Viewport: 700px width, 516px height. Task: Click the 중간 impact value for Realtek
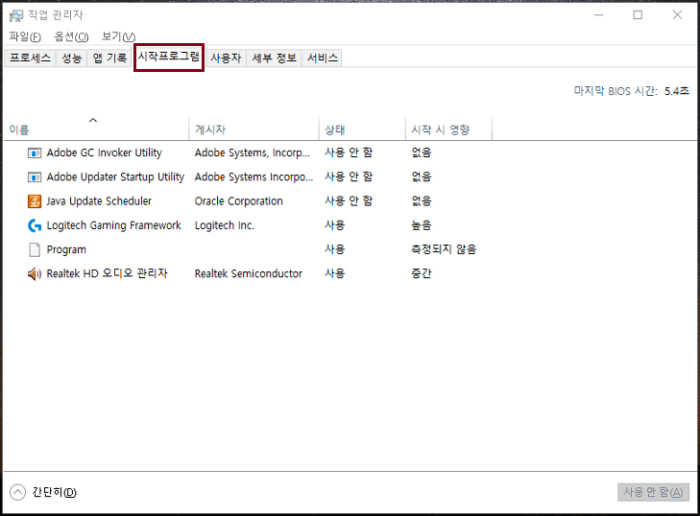[421, 274]
